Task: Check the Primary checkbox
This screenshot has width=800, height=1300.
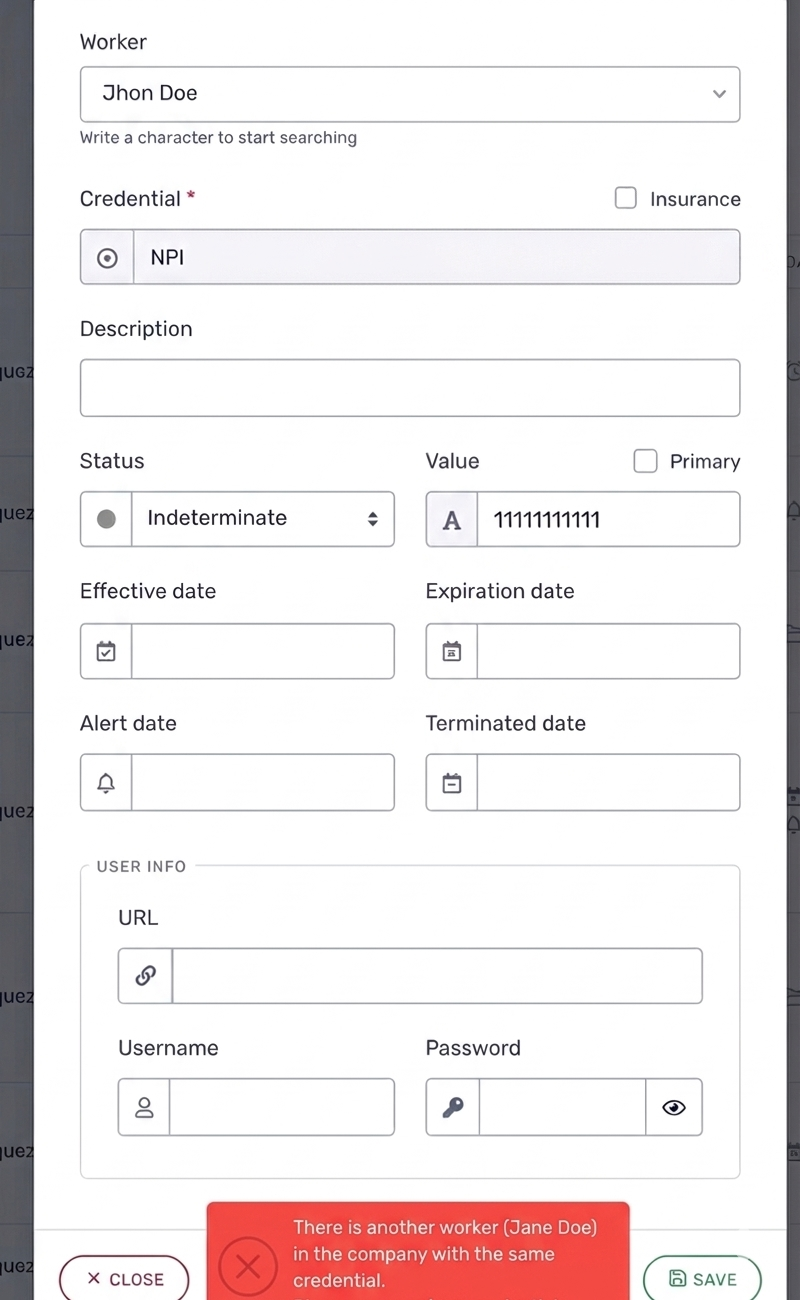Action: [646, 461]
